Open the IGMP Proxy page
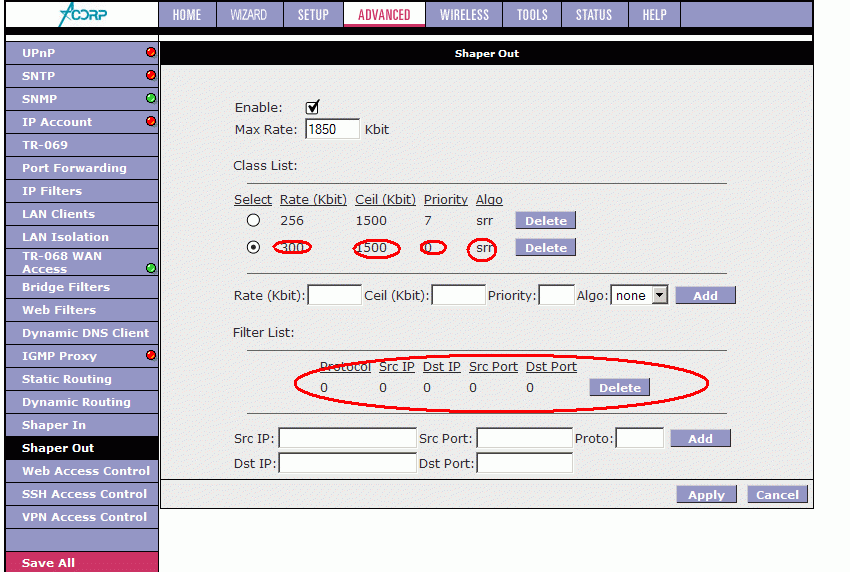This screenshot has height=572, width=850. pyautogui.click(x=82, y=356)
